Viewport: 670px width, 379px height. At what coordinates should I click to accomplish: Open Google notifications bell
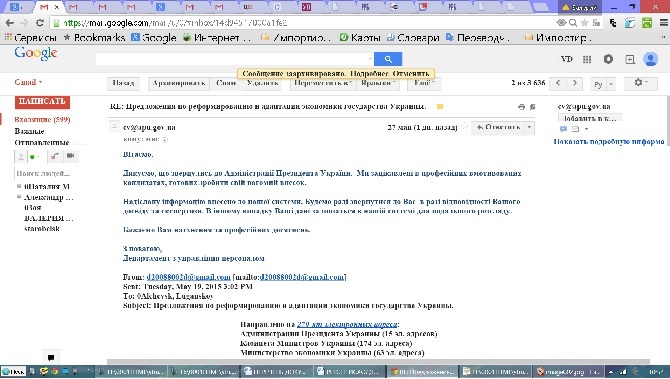click(608, 59)
